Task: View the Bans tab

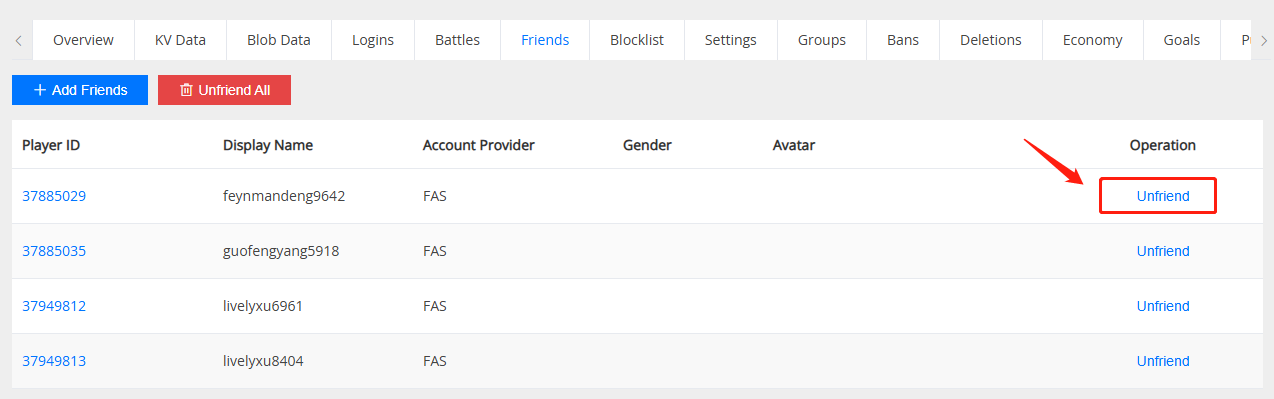Action: tap(903, 40)
